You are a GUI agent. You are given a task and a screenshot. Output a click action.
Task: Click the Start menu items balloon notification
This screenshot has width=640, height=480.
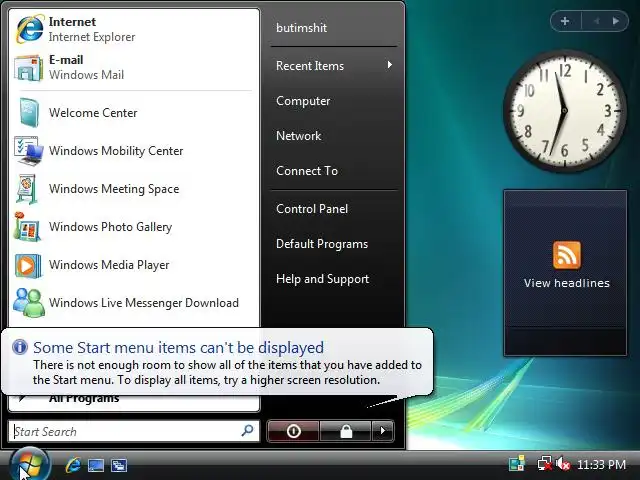[x=217, y=361]
